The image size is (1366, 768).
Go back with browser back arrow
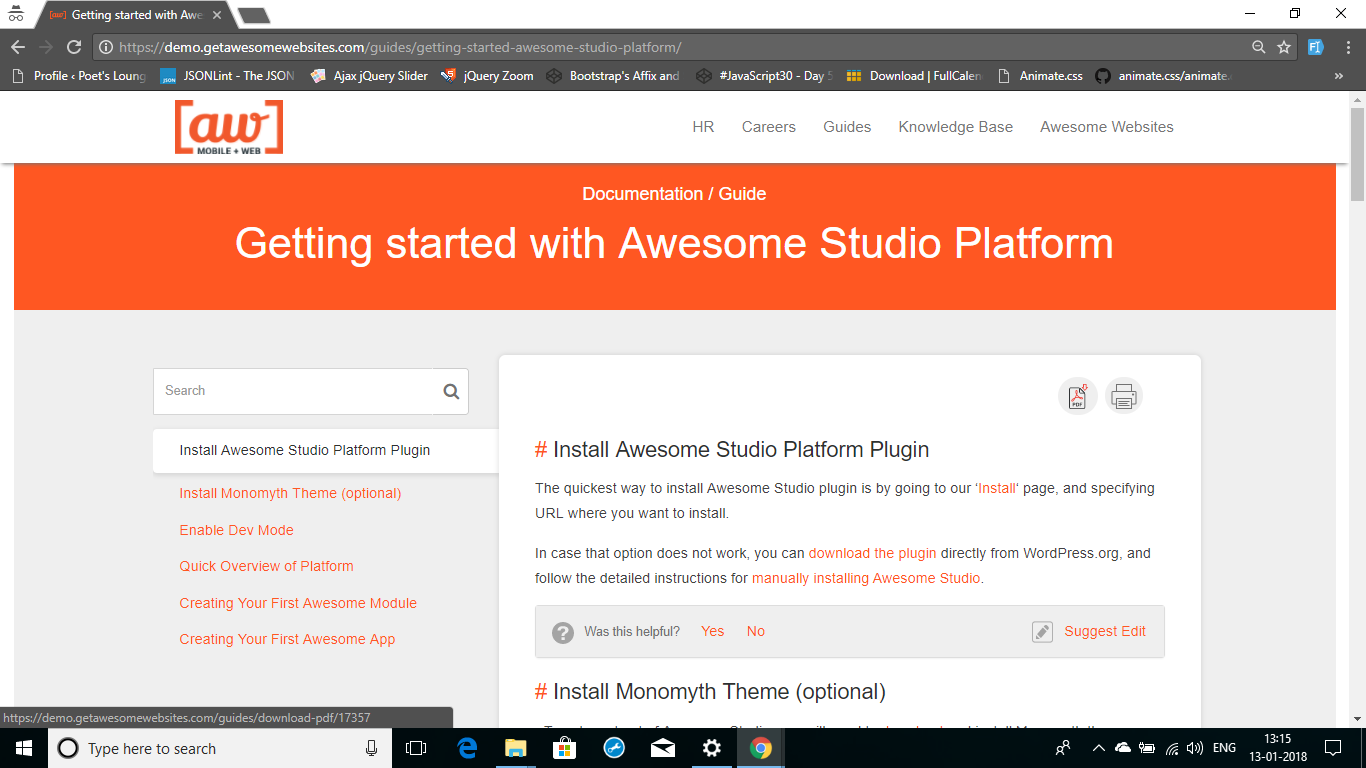(x=18, y=47)
